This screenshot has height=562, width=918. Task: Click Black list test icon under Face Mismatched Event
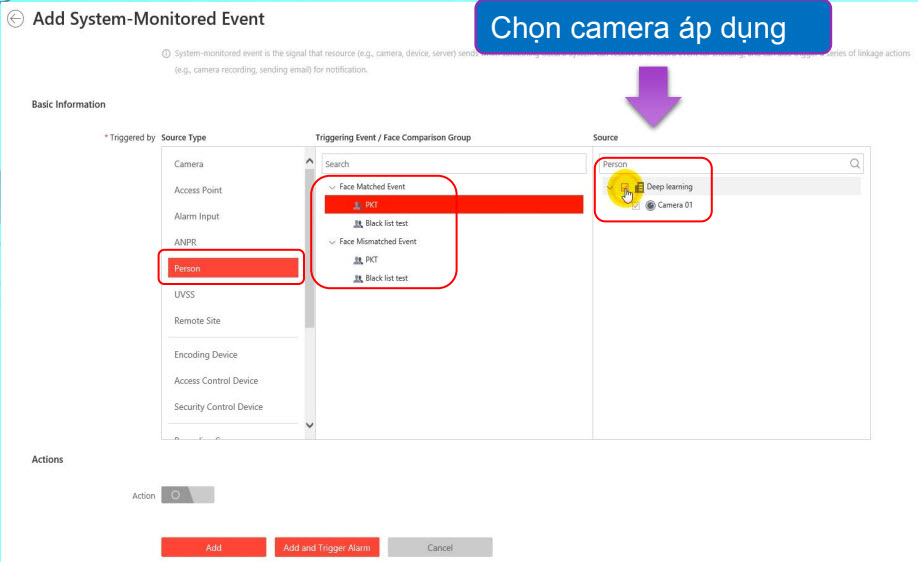pyautogui.click(x=357, y=278)
